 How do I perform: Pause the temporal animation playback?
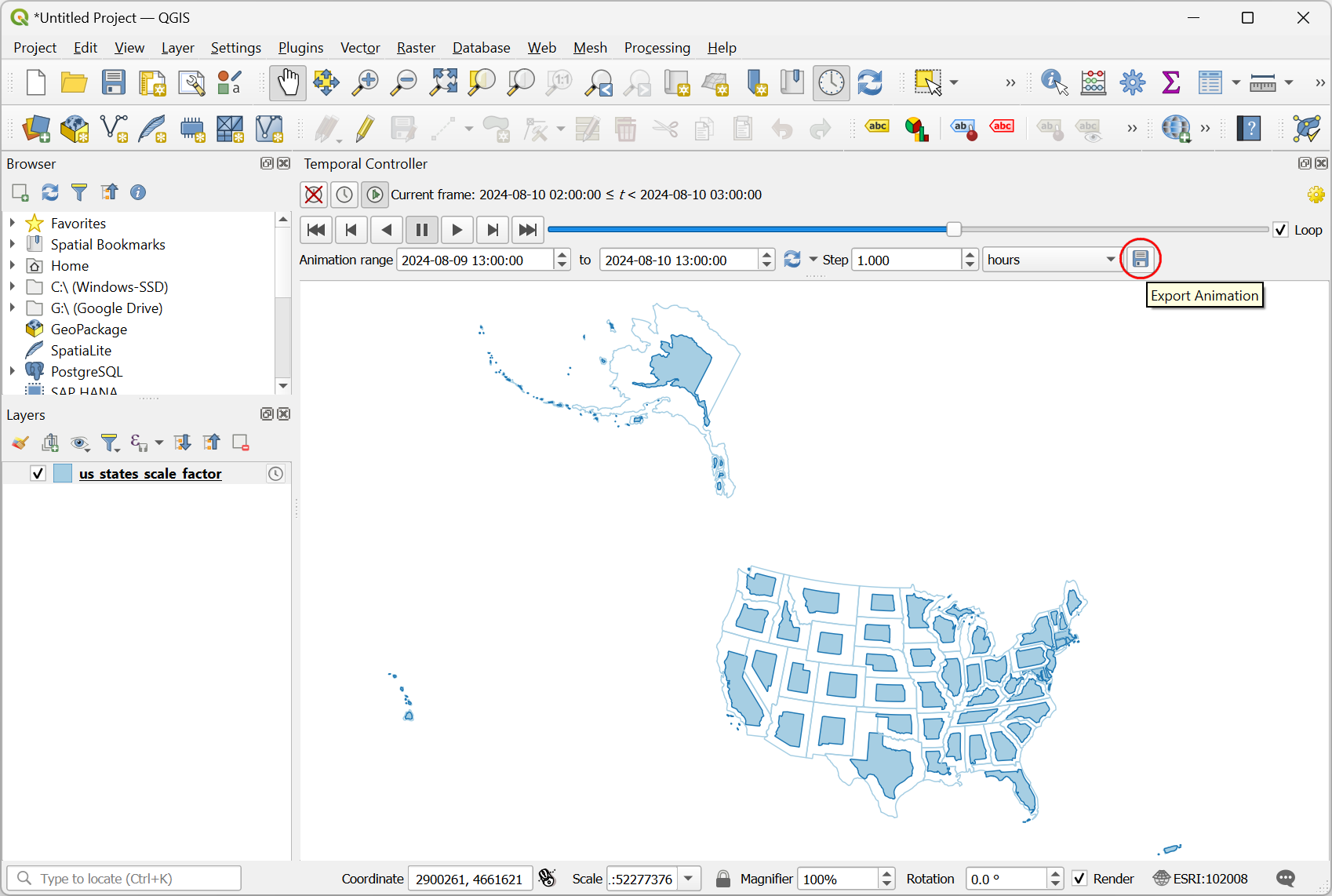421,230
